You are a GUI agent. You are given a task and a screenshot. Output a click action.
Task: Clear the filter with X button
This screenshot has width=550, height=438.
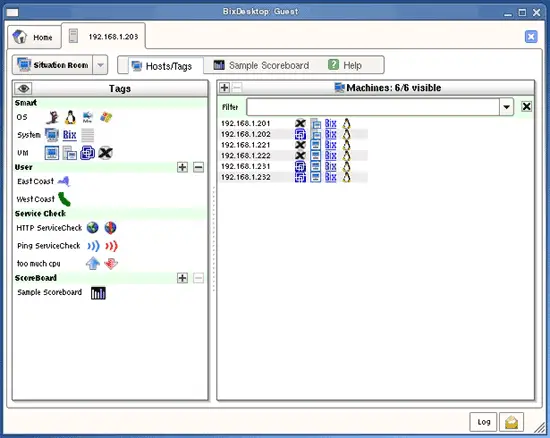(526, 107)
